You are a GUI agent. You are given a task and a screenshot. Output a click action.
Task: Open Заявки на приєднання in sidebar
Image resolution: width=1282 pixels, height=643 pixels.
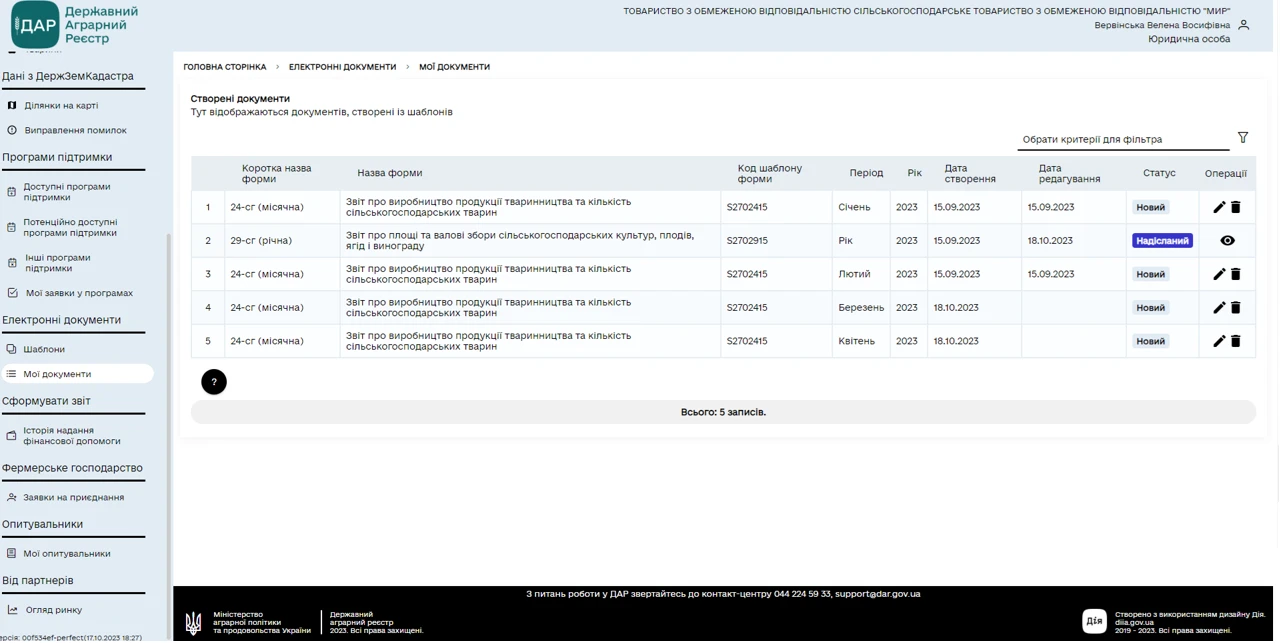(74, 498)
